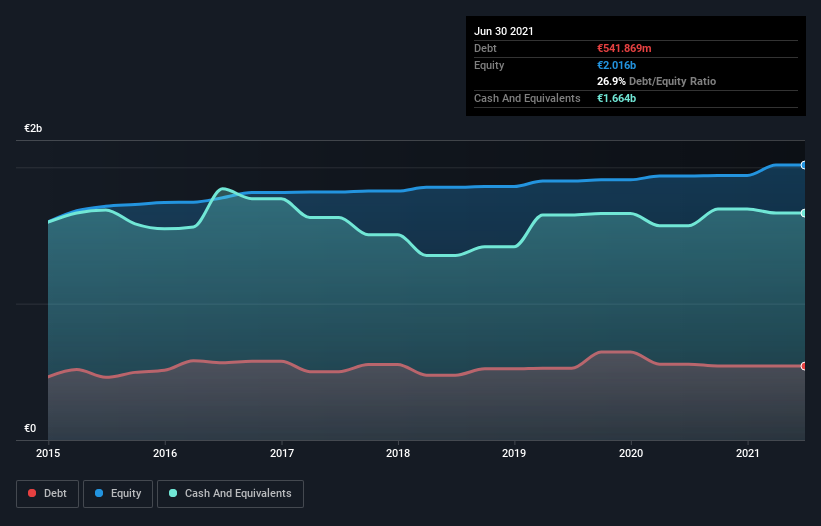Click the 2020 x-axis label

631,453
